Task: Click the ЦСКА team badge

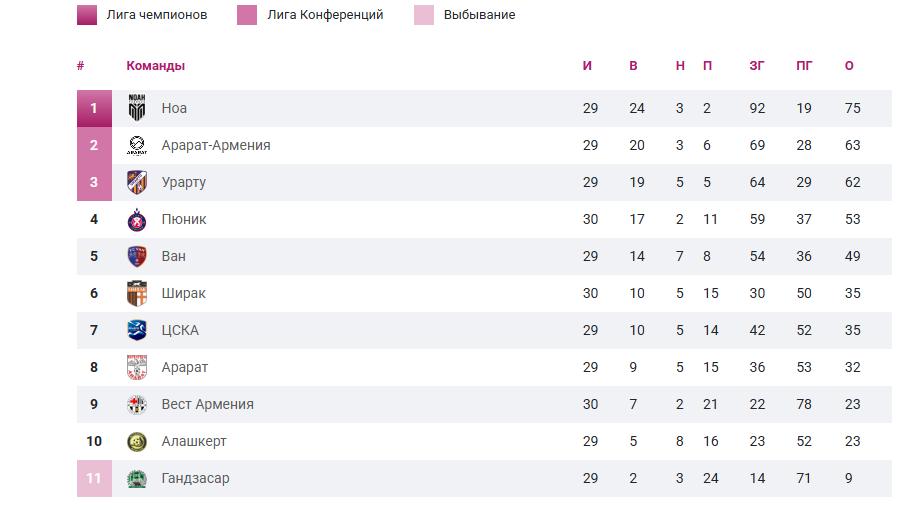Action: click(x=137, y=330)
